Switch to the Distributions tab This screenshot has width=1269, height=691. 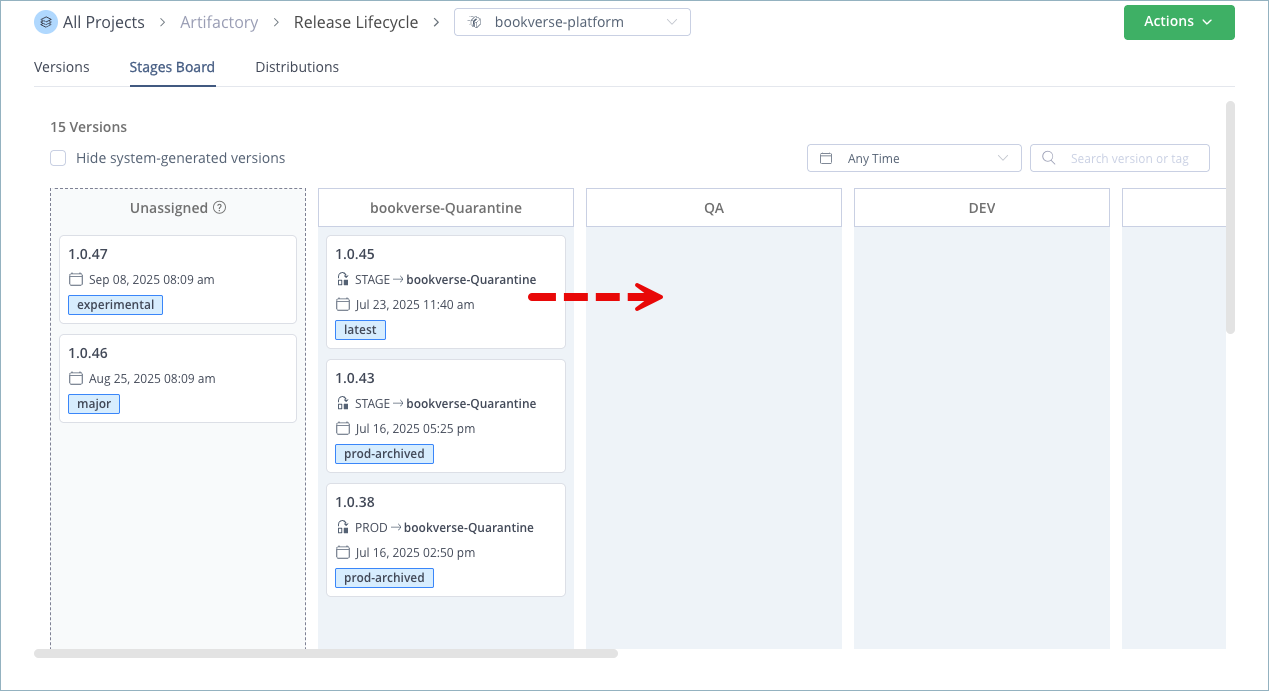[x=297, y=67]
